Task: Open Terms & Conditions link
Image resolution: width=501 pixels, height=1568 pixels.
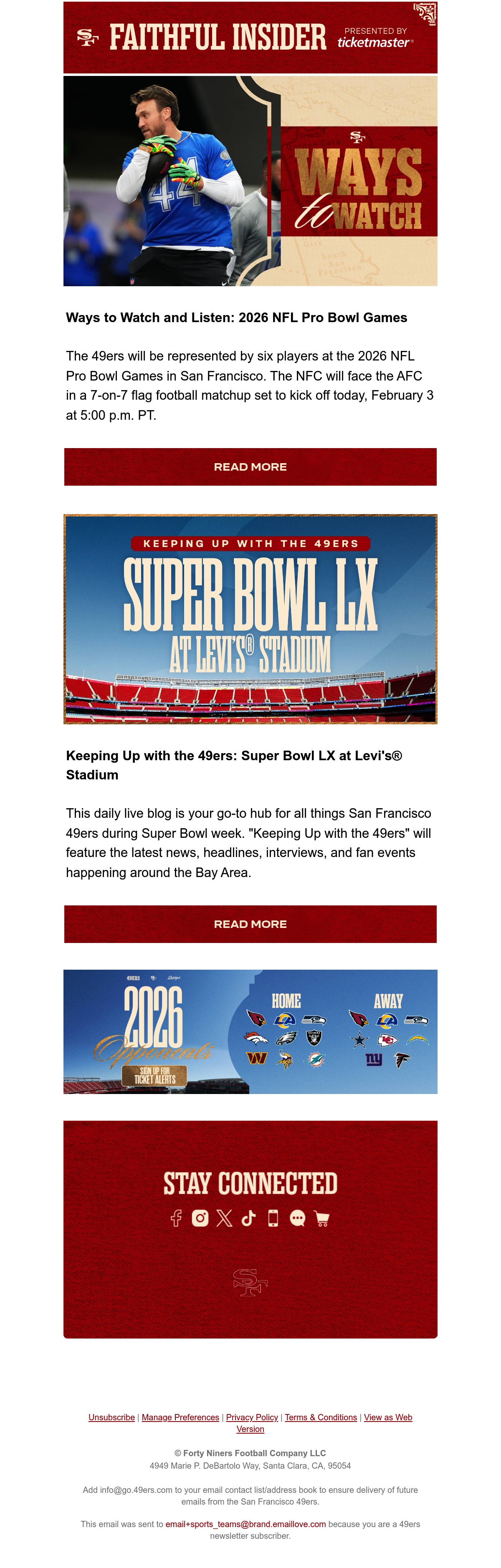Action: (x=321, y=1417)
